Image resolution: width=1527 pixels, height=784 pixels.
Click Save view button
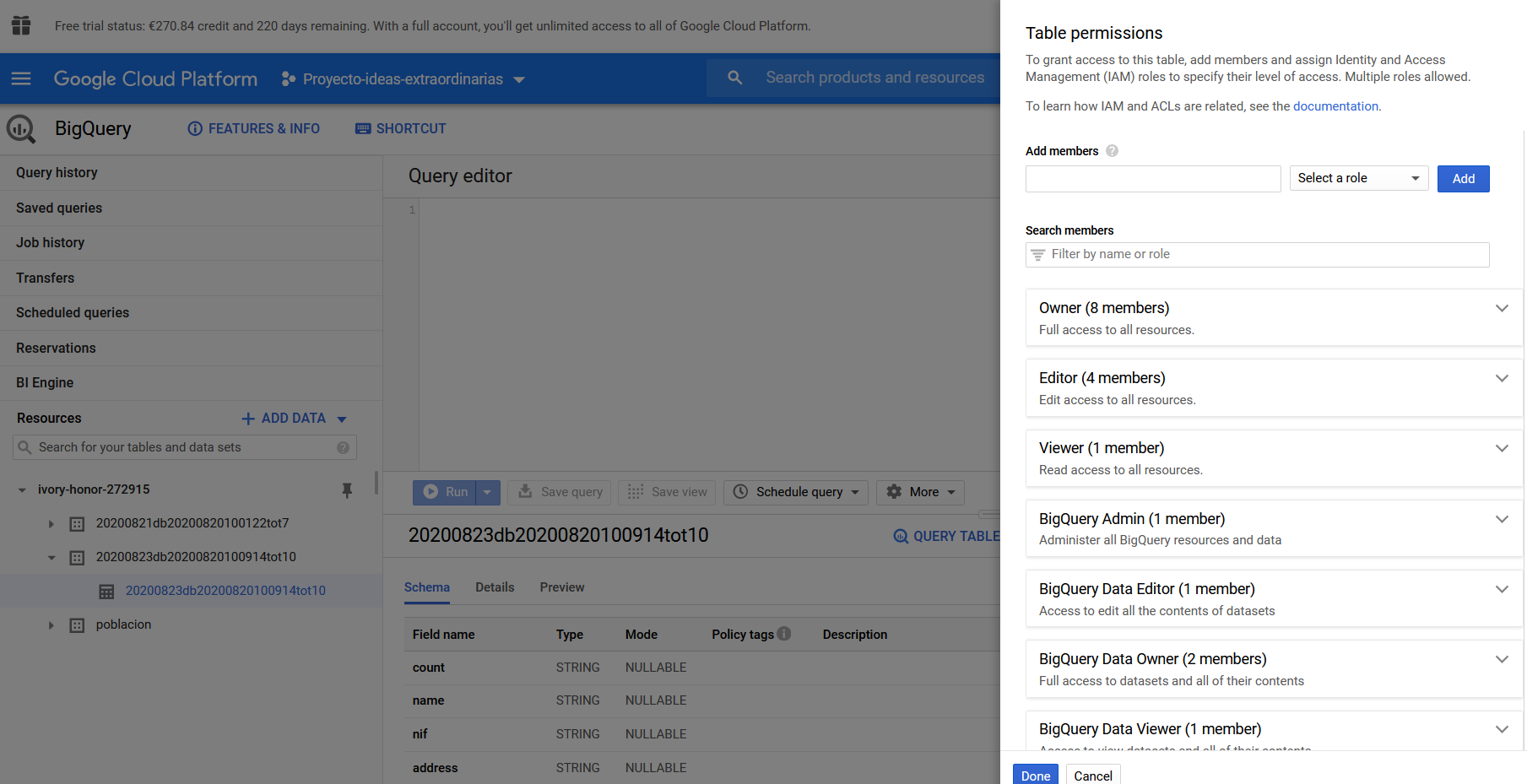(x=668, y=492)
